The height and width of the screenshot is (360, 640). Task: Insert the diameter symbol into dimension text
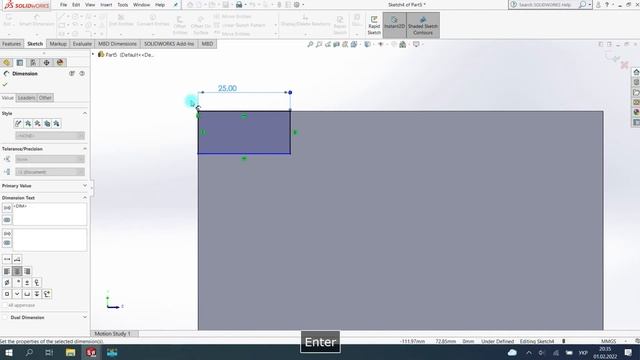(x=7, y=282)
